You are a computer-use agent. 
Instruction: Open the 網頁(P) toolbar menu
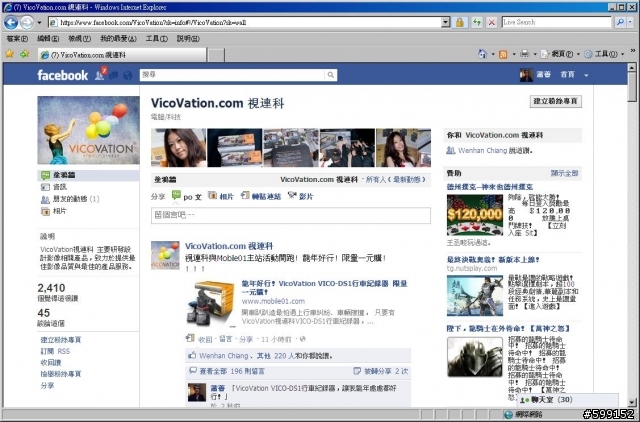tap(560, 54)
